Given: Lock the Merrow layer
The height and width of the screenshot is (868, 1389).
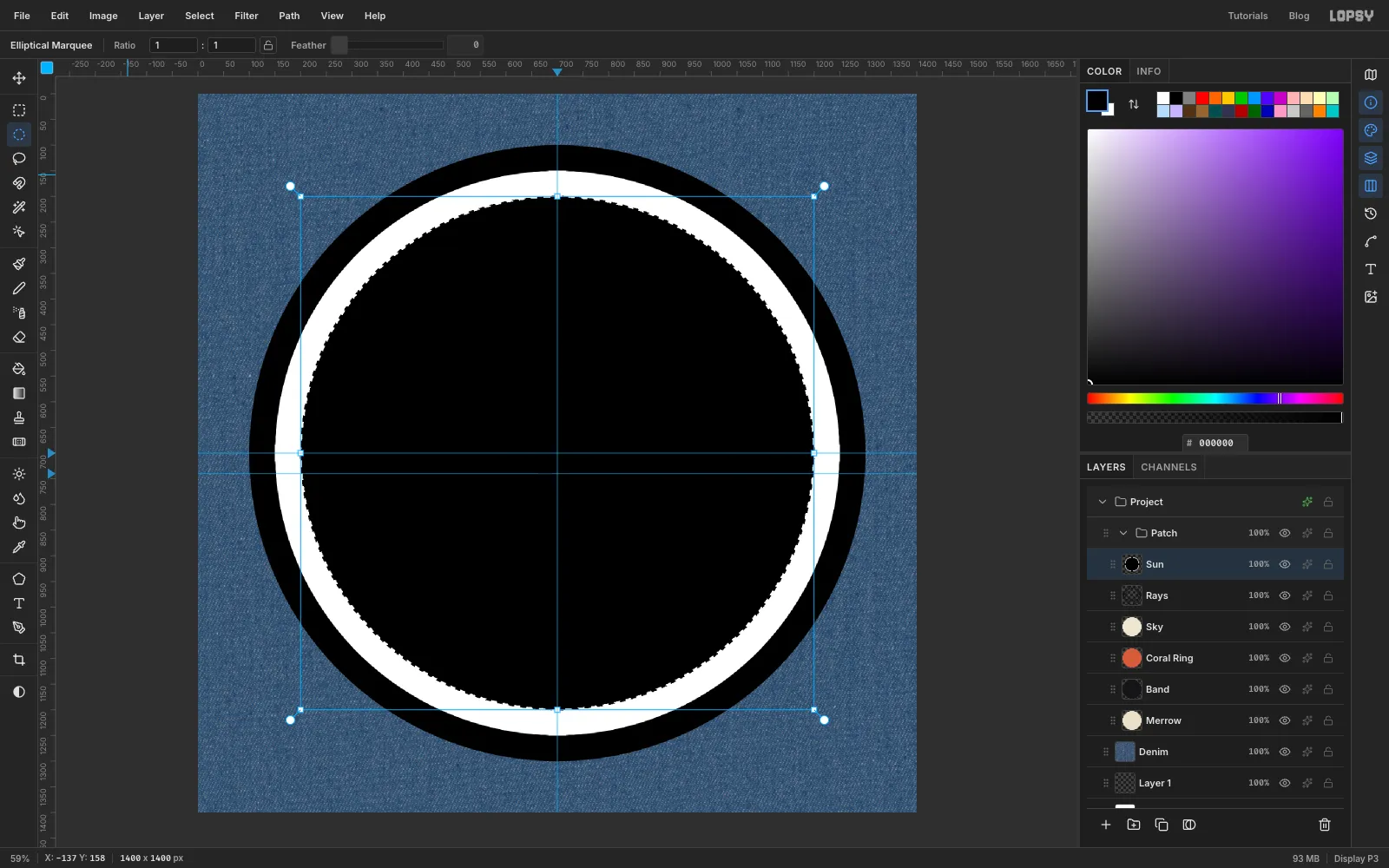Looking at the screenshot, I should point(1328,720).
